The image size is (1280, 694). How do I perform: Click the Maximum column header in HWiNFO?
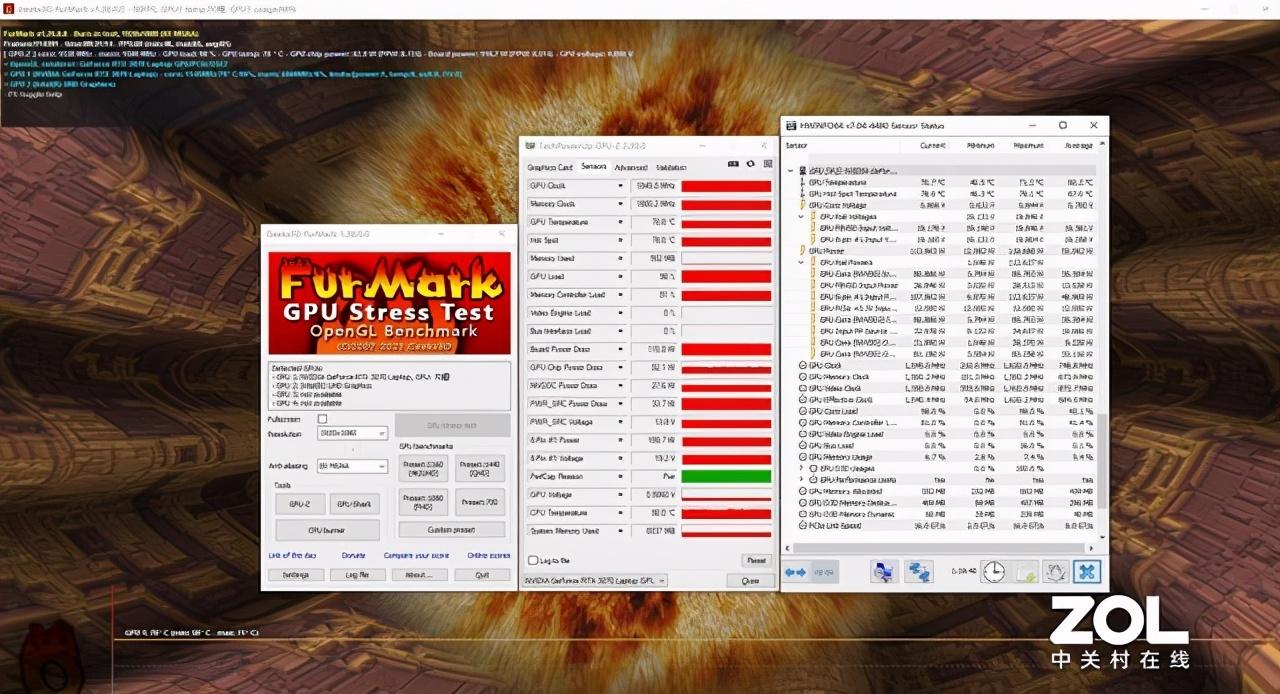(1027, 146)
